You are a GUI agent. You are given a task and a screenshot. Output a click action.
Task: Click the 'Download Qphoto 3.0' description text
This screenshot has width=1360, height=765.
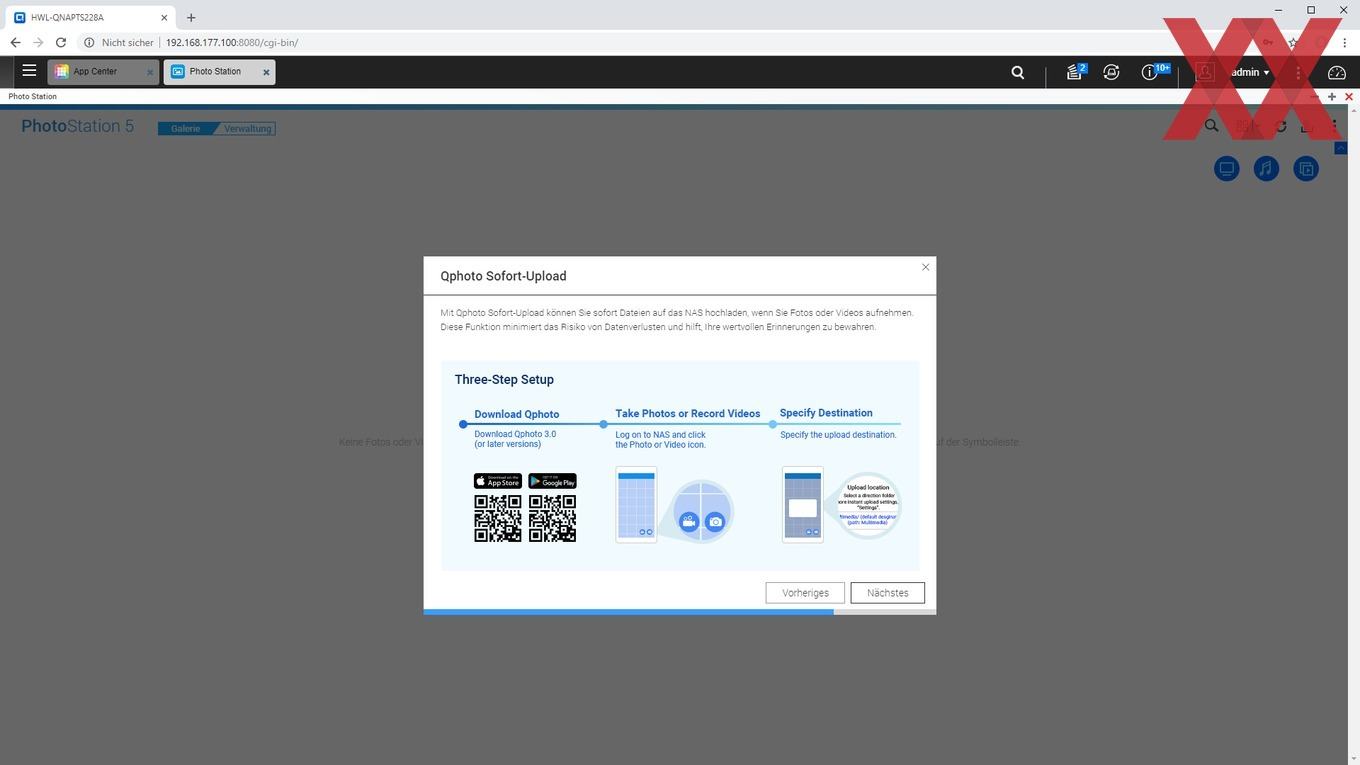pyautogui.click(x=515, y=439)
